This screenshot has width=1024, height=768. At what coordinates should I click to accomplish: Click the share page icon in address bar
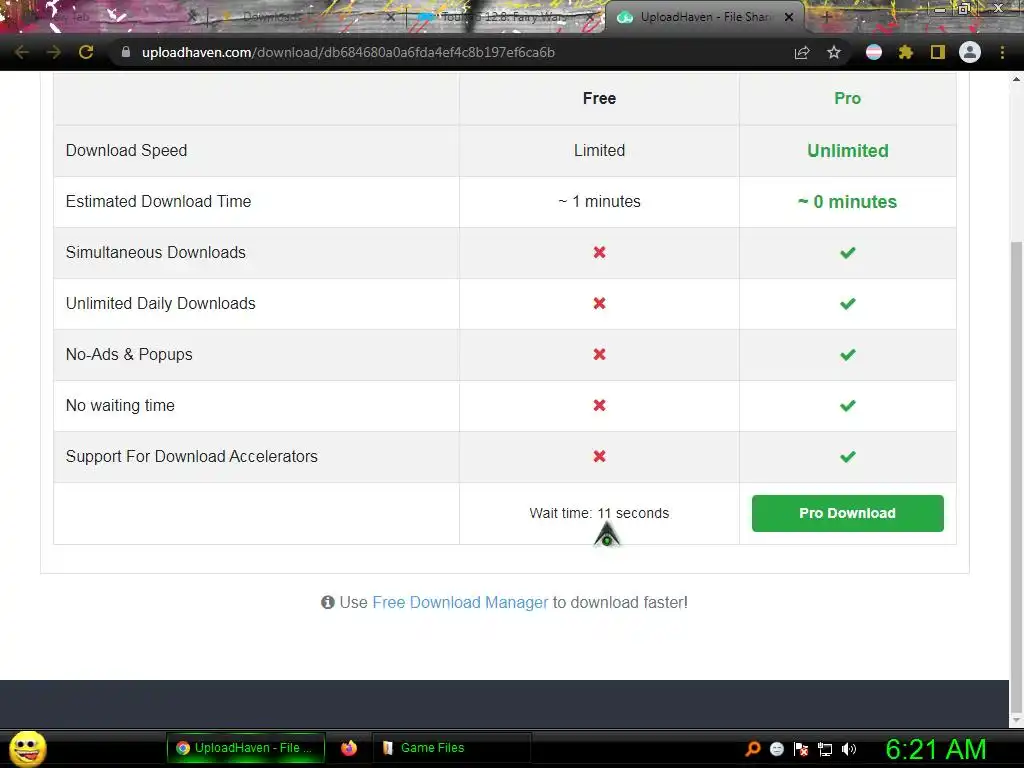802,52
